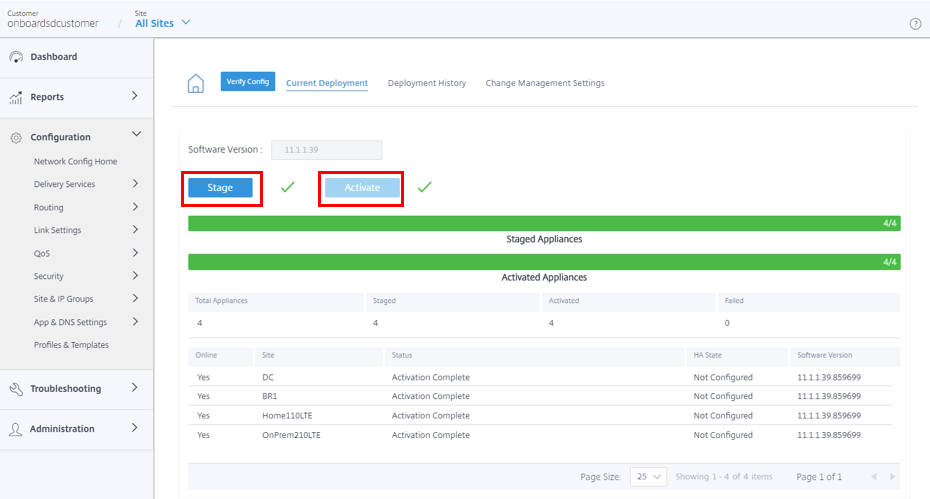
Task: Click the Failed count 0
Action: pos(727,323)
